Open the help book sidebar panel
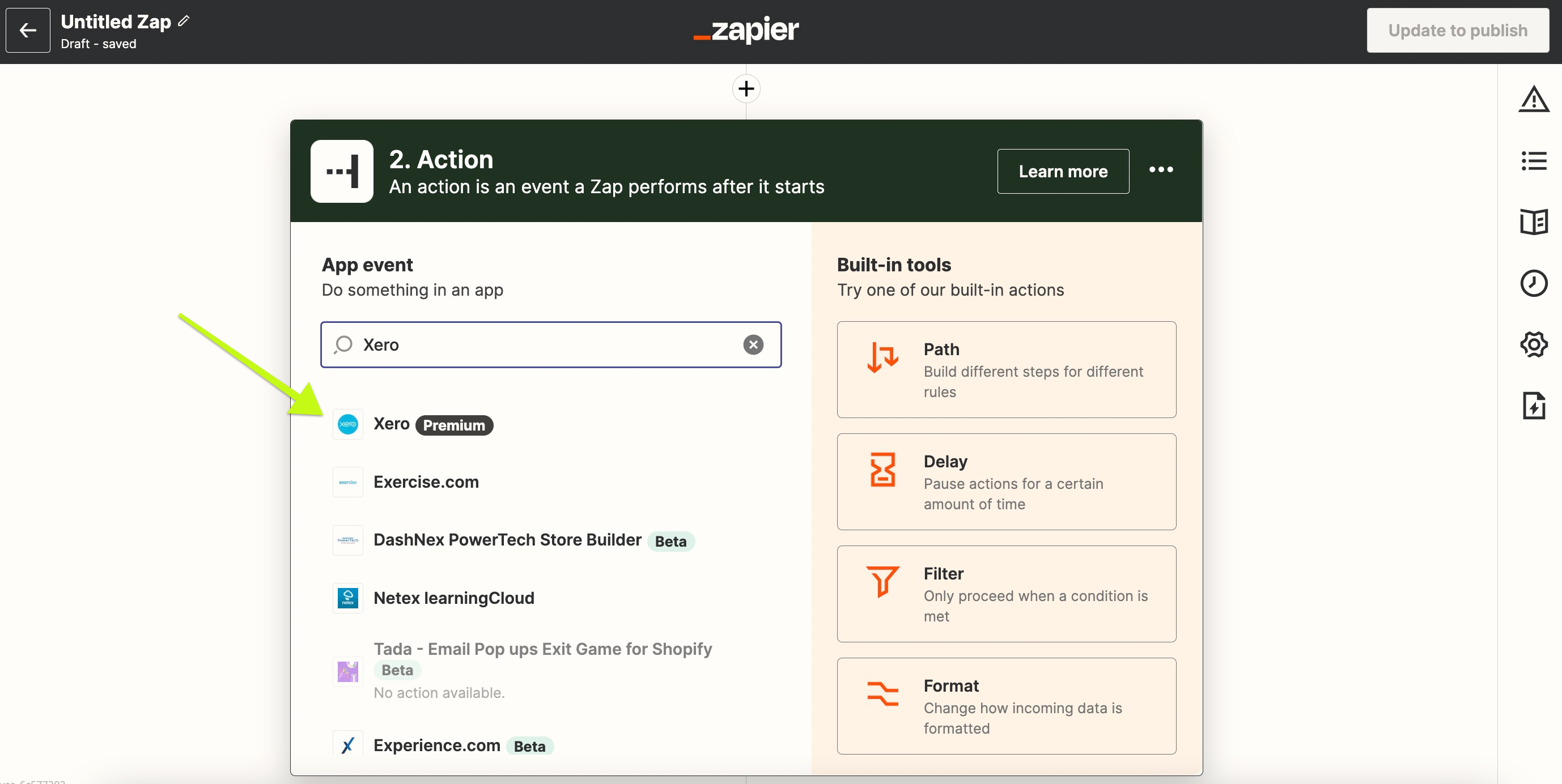The width and height of the screenshot is (1562, 784). point(1534,223)
